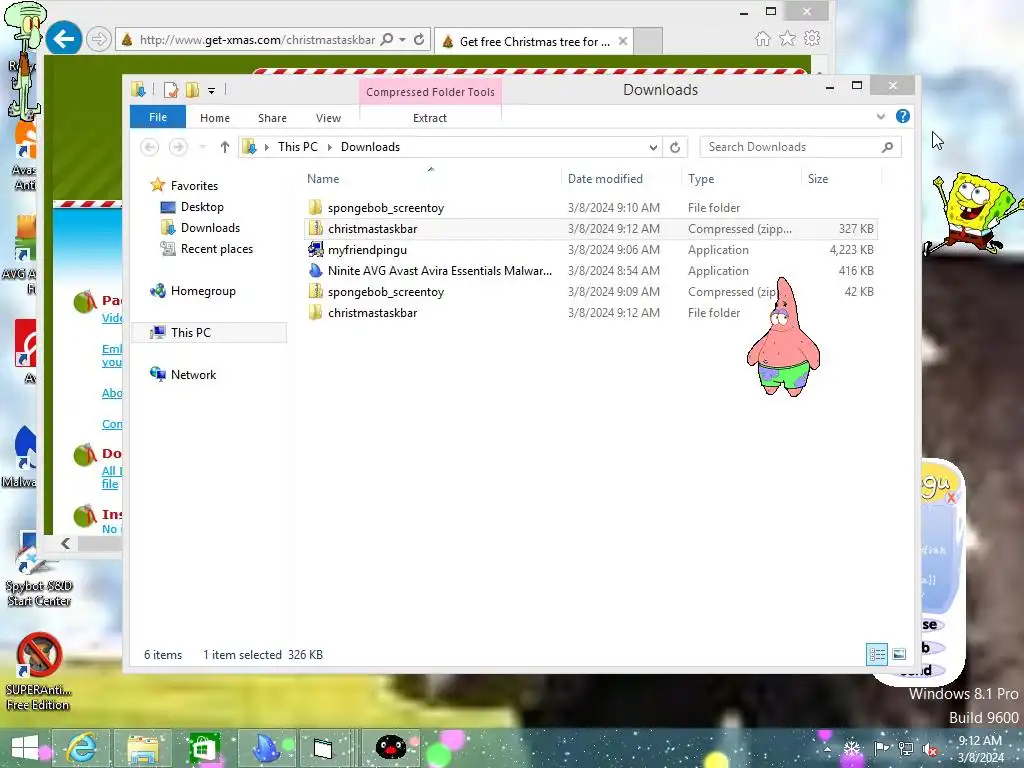Refresh the Downloads folder
This screenshot has width=1024, height=768.
675,148
